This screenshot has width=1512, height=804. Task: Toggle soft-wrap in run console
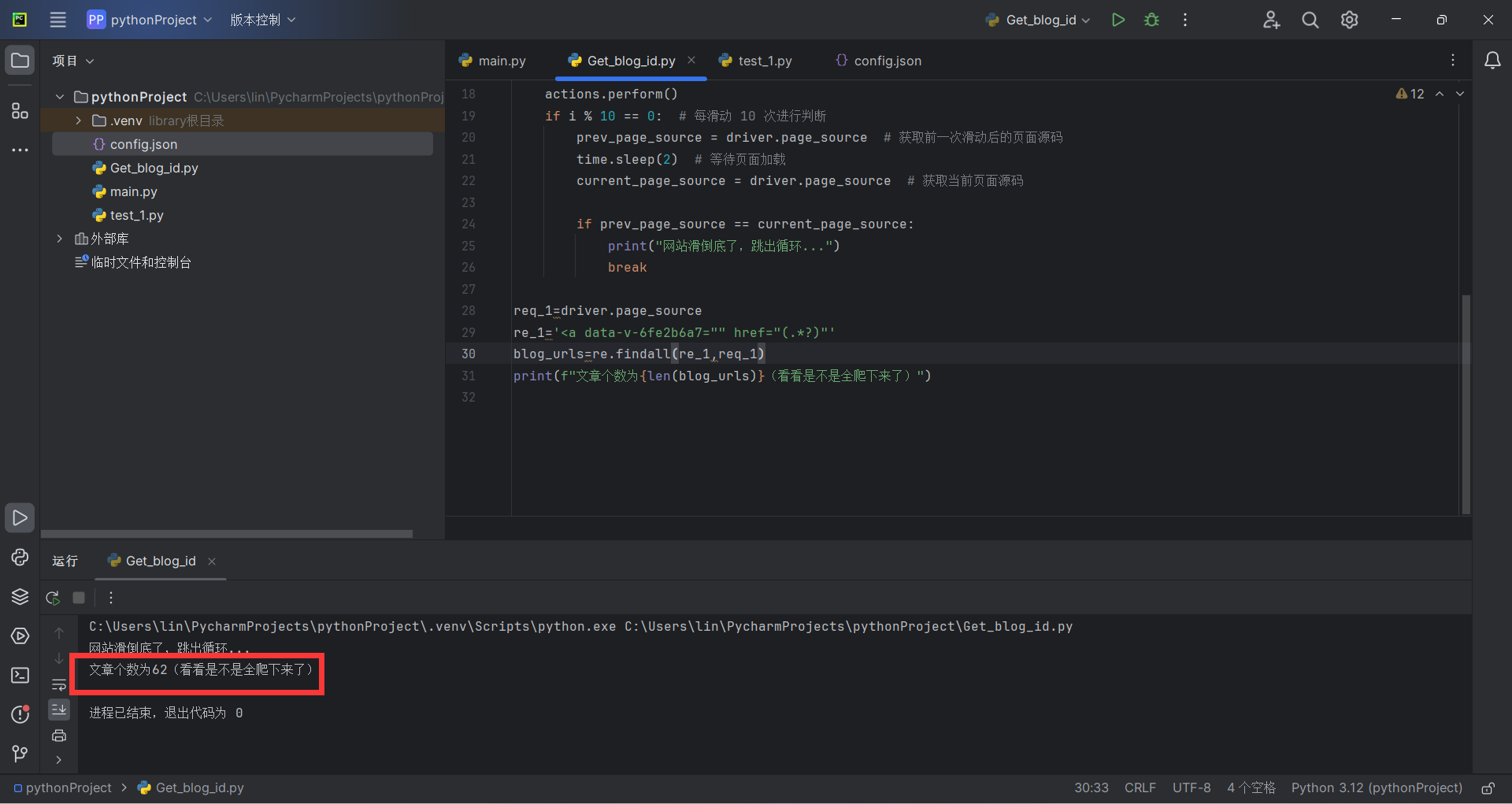(59, 684)
